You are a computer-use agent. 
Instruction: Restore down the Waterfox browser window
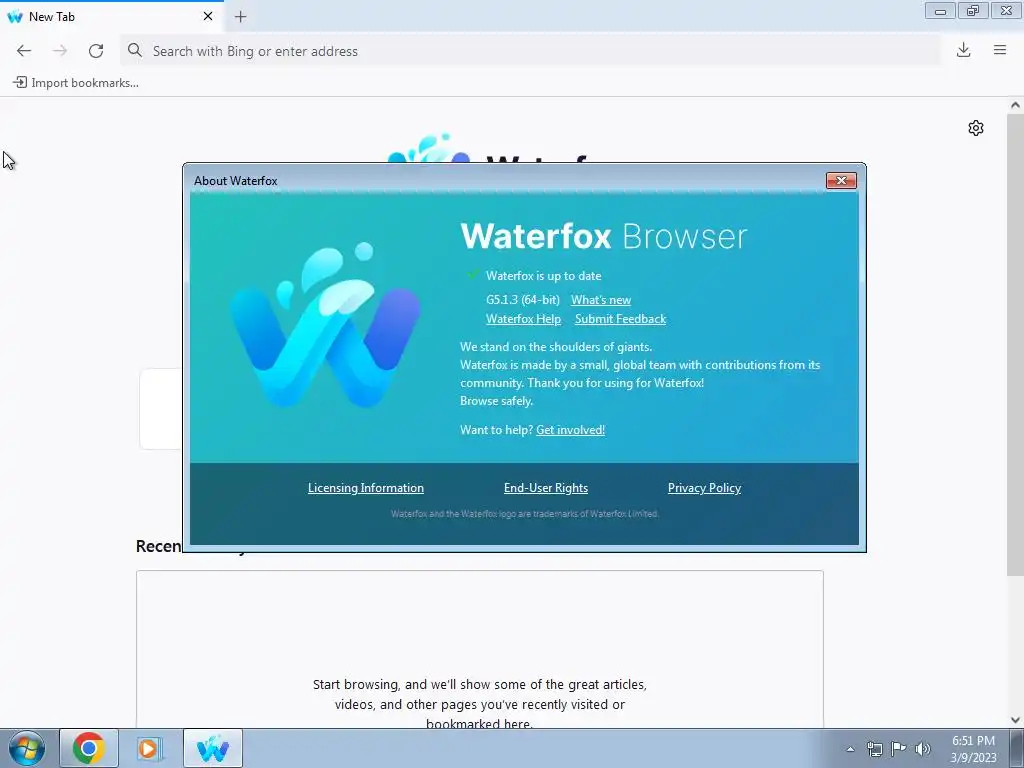click(x=973, y=11)
